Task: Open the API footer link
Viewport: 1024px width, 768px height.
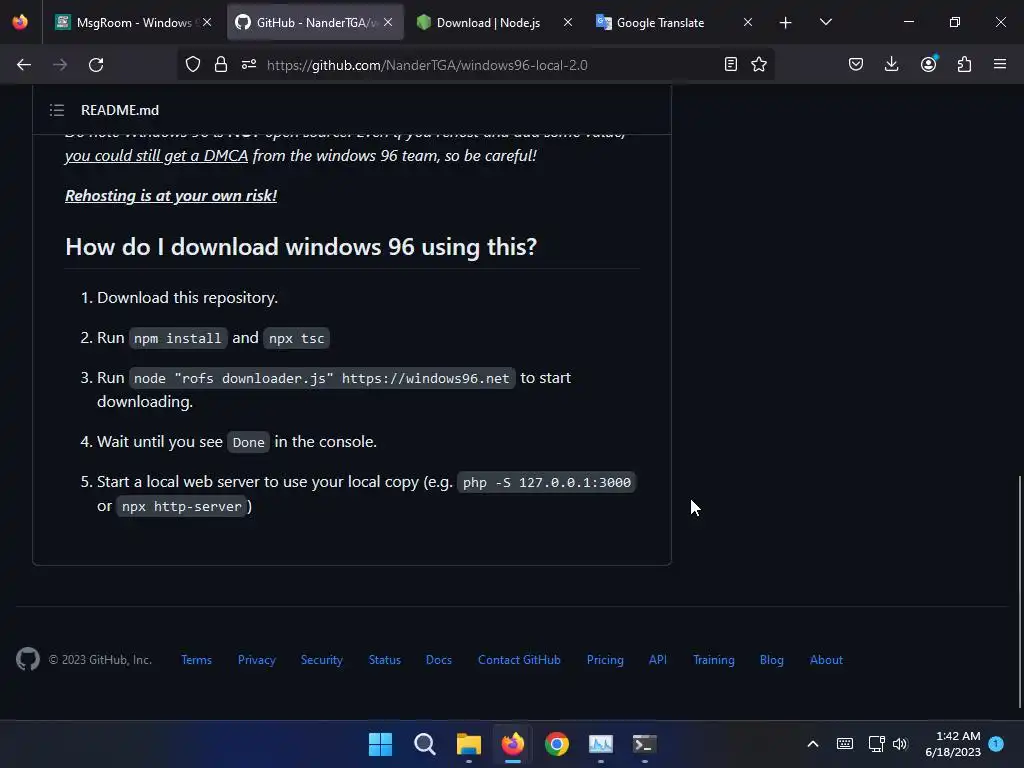Action: click(658, 660)
